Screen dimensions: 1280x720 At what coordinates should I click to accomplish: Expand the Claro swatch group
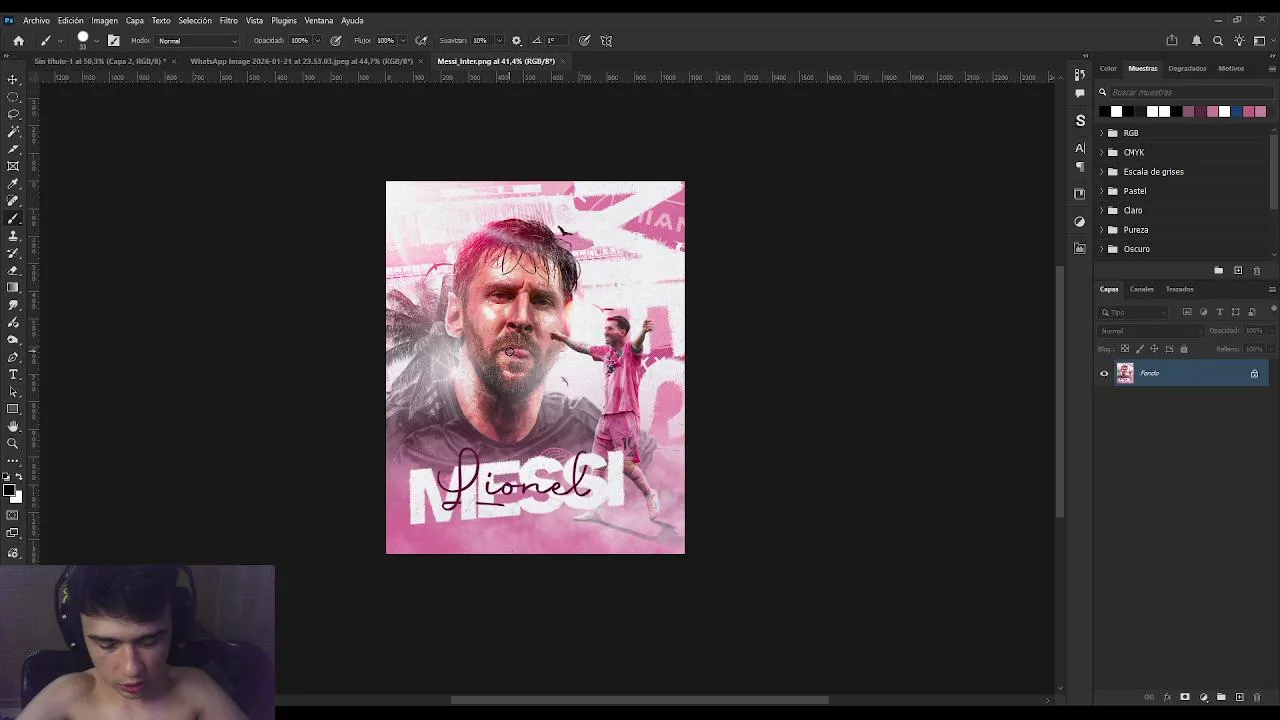tap(1102, 210)
